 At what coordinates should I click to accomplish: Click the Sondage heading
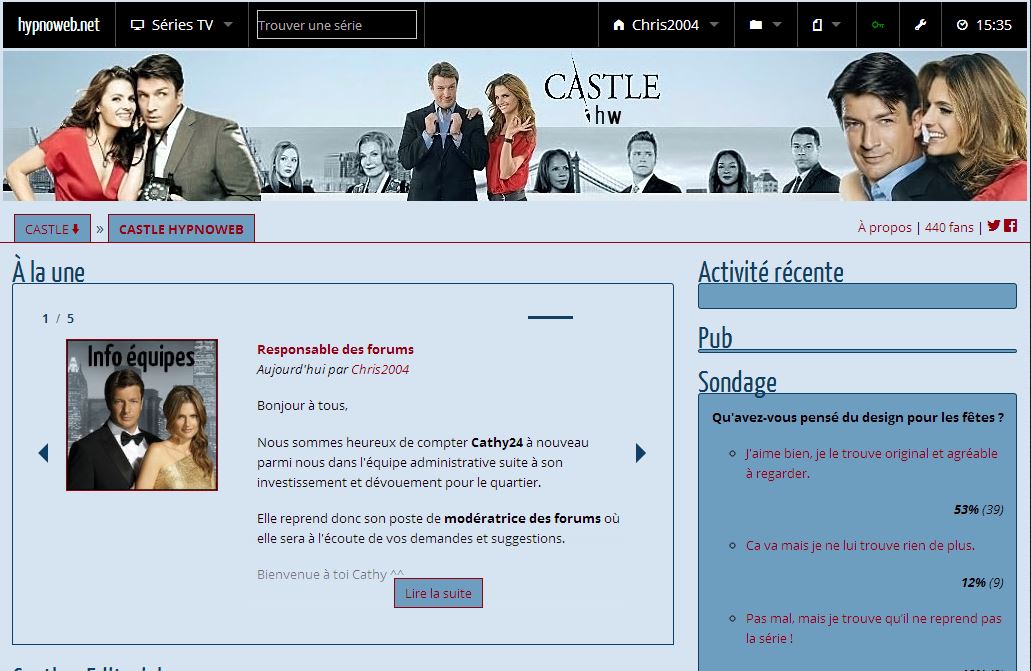pos(737,382)
